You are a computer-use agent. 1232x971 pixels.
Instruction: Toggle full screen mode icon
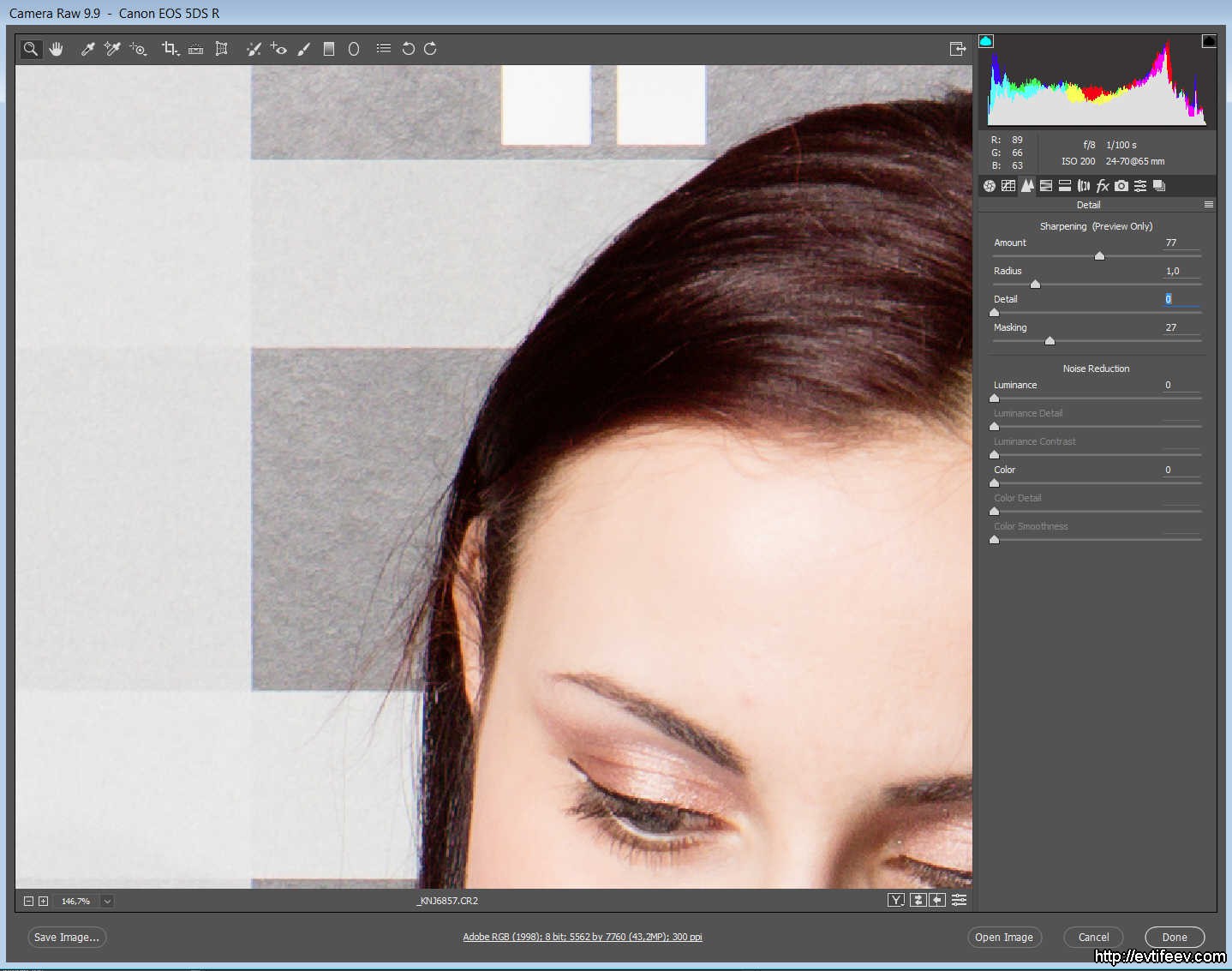point(958,49)
